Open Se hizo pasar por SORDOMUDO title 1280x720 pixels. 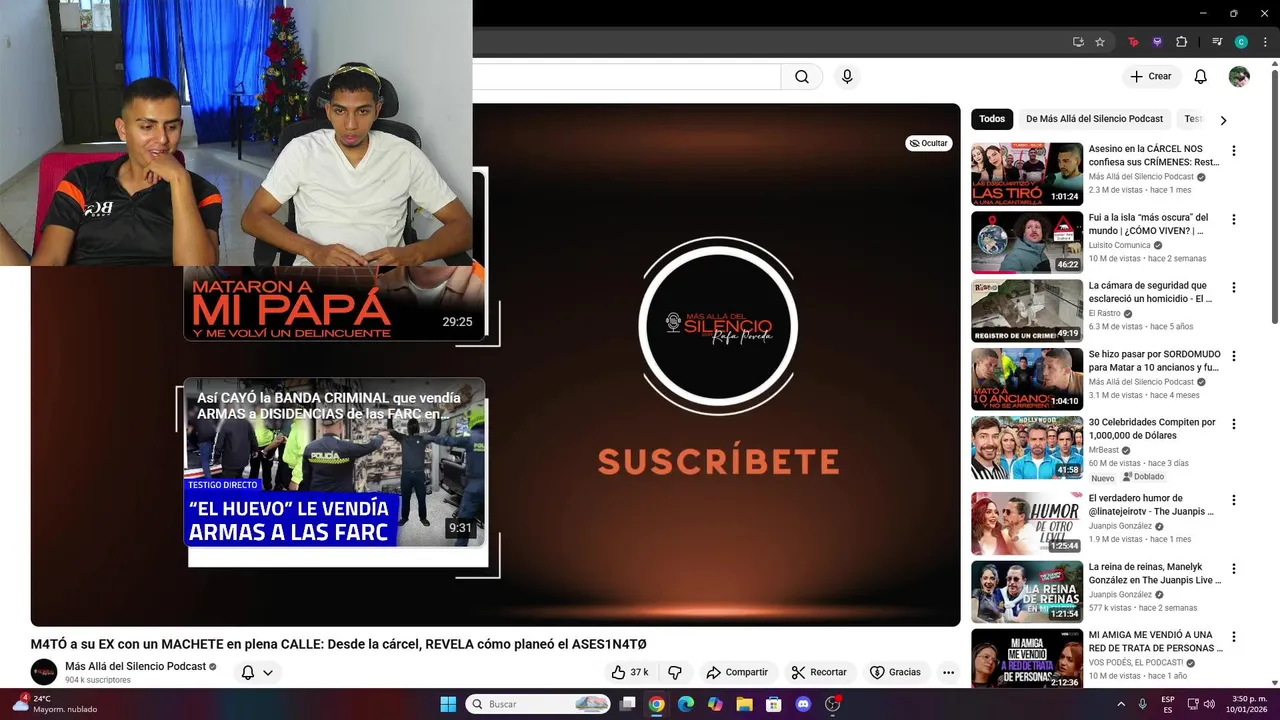1155,361
